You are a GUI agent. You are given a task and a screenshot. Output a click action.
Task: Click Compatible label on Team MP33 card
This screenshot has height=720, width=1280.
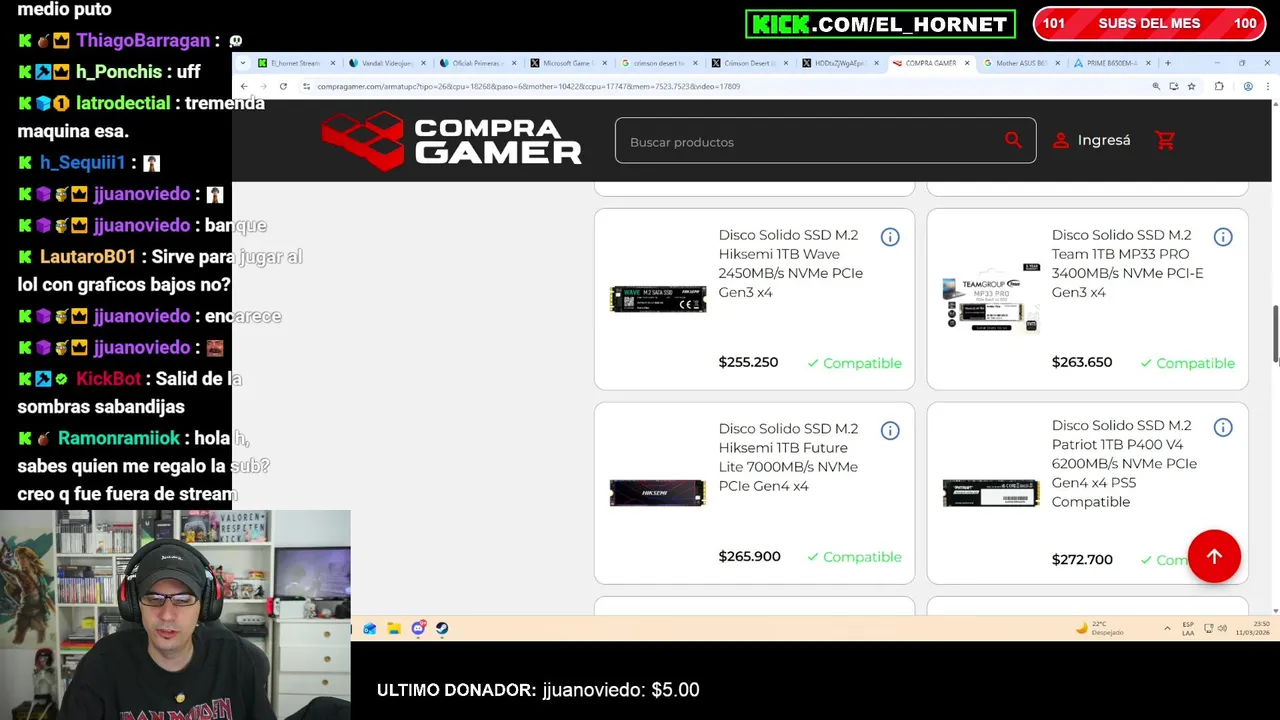coord(1188,363)
